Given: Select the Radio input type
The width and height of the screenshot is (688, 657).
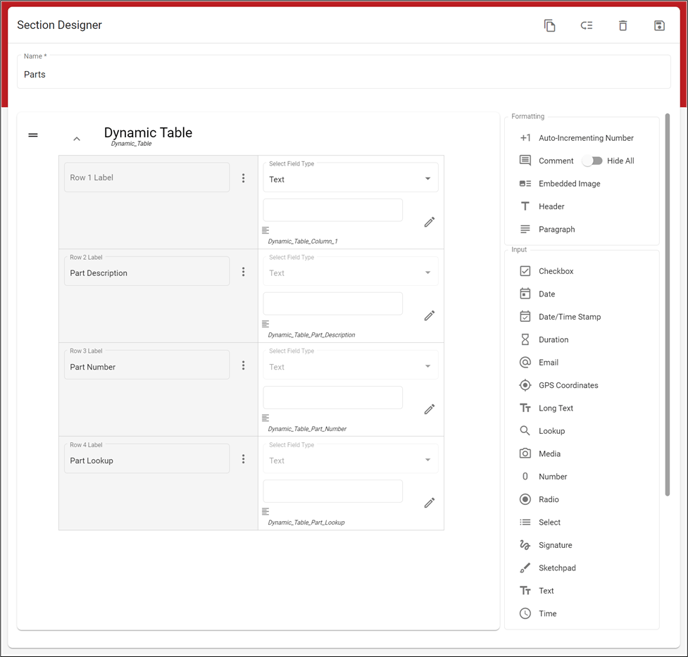Looking at the screenshot, I should pos(539,499).
